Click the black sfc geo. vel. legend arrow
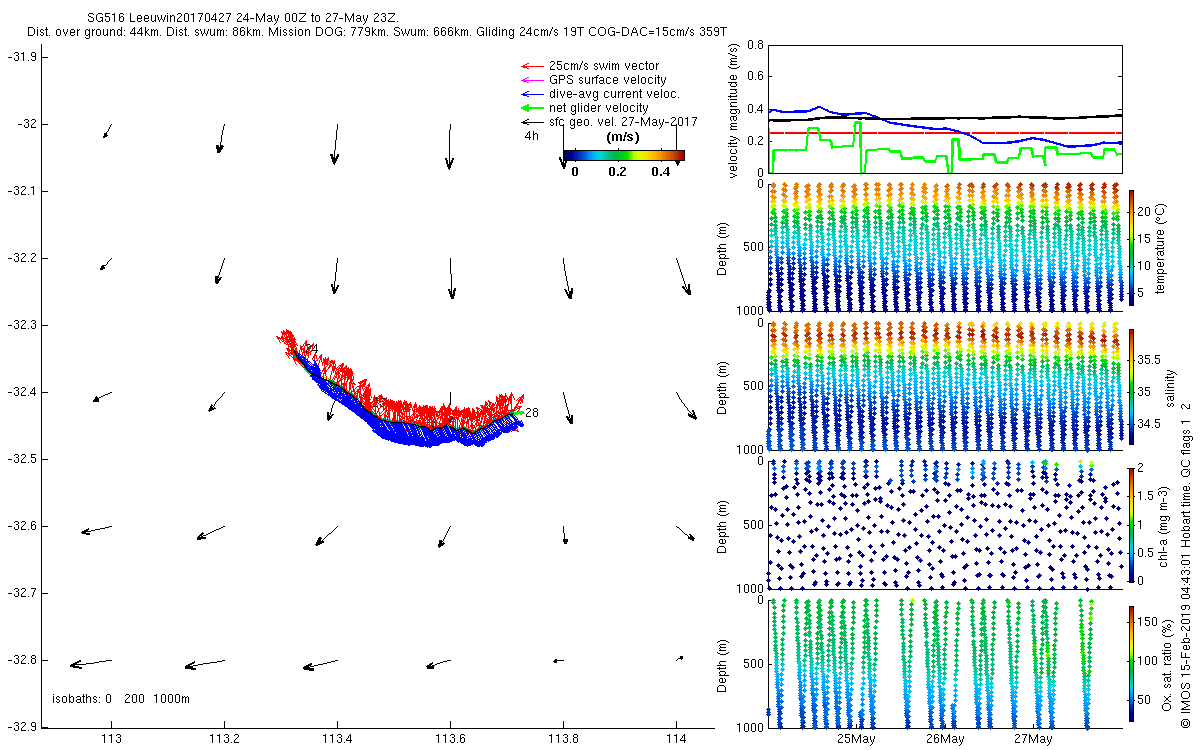 [530, 122]
